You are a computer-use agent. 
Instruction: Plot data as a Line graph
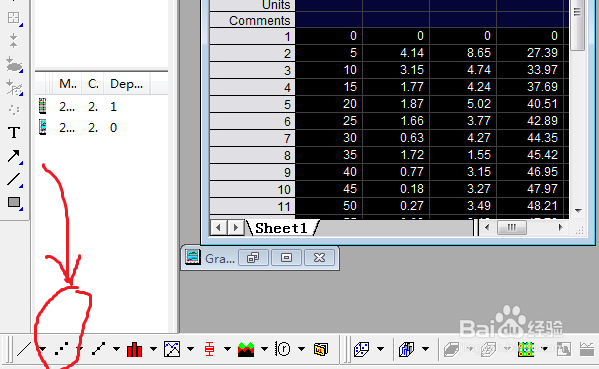pyautogui.click(x=24, y=349)
